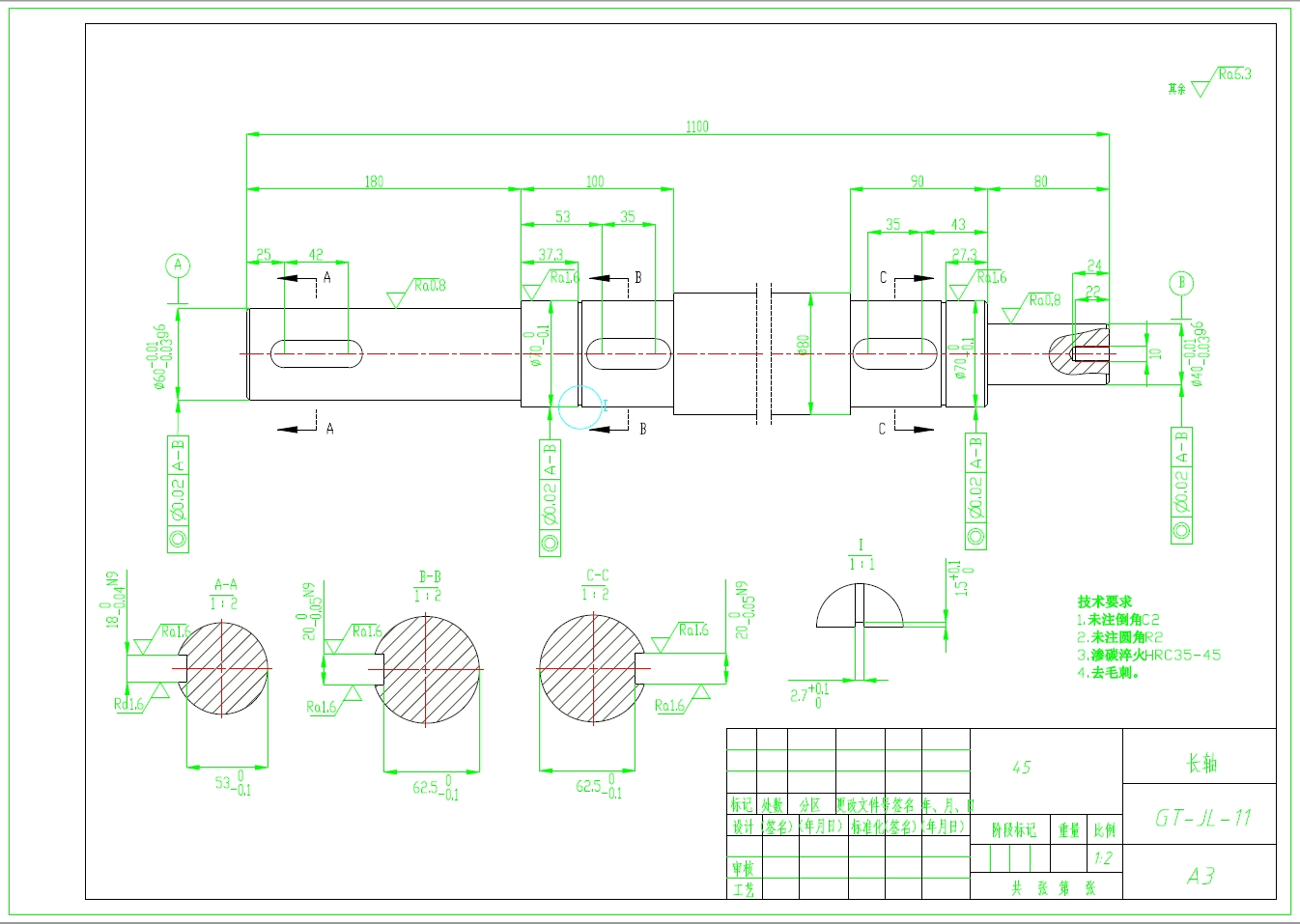Pick the 18 N9 keyway width dimension
1300x924 pixels.
(x=113, y=601)
